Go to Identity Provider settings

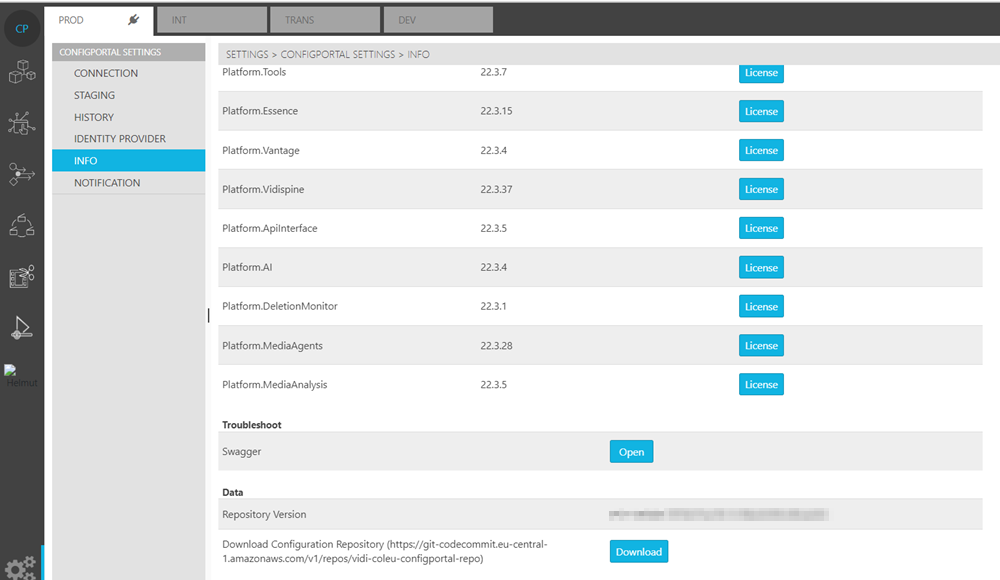point(120,139)
